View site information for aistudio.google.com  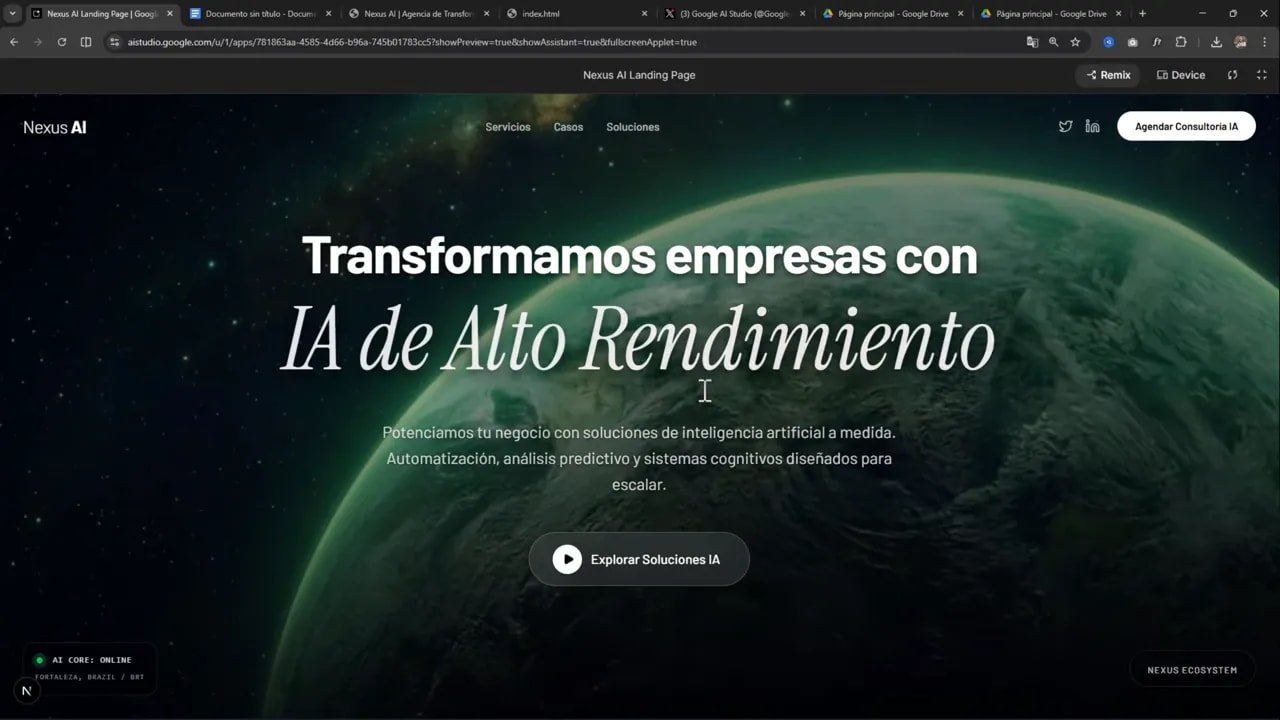click(115, 42)
